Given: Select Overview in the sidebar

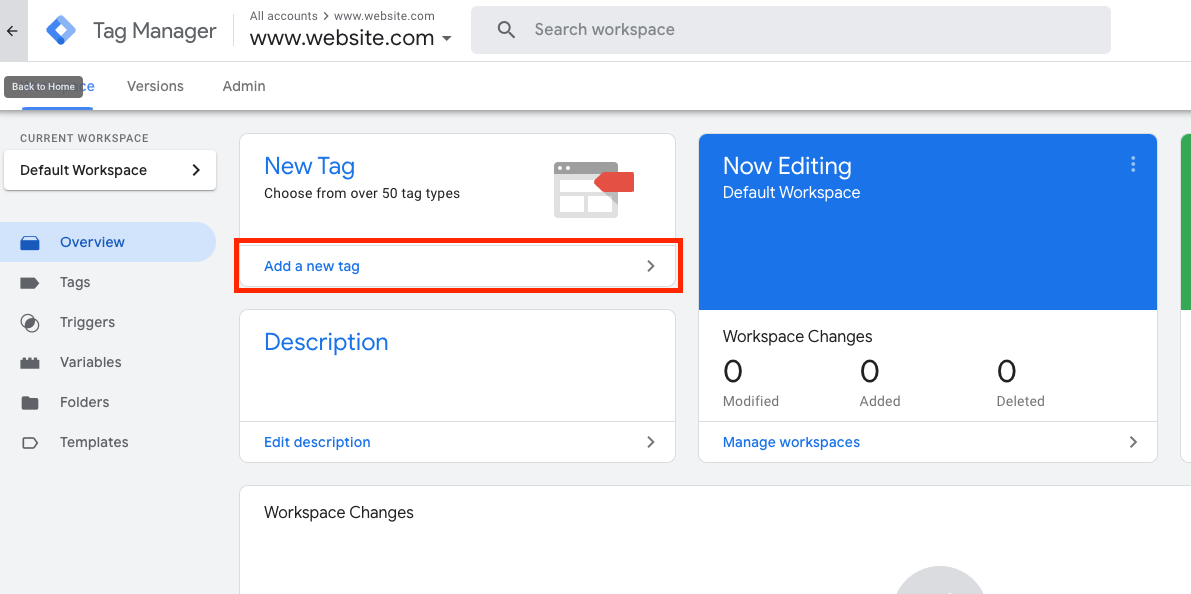Looking at the screenshot, I should coord(108,242).
